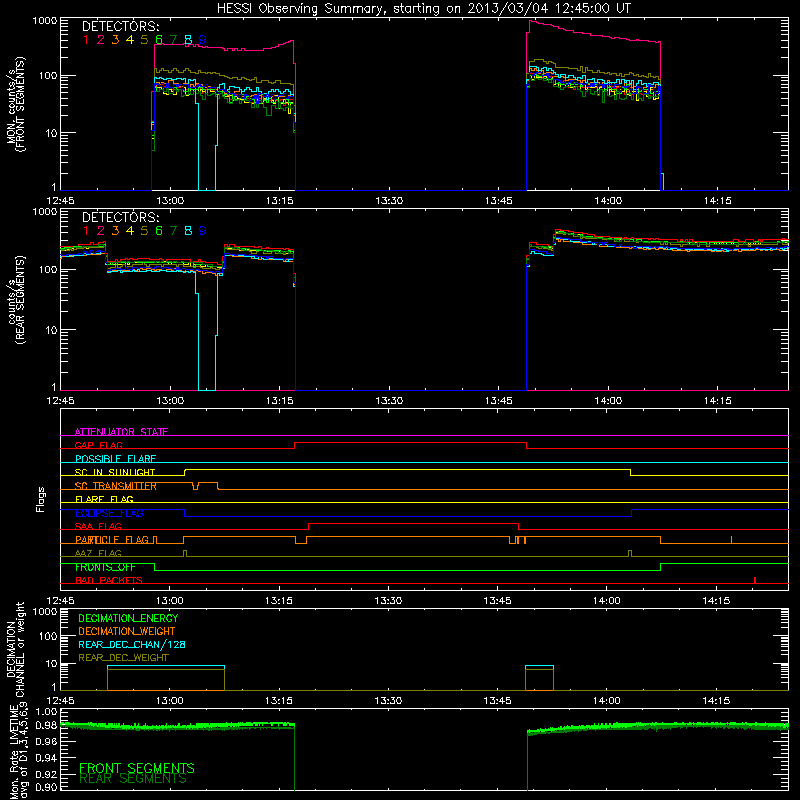Select the FLARE_FLAG label

(x=104, y=499)
